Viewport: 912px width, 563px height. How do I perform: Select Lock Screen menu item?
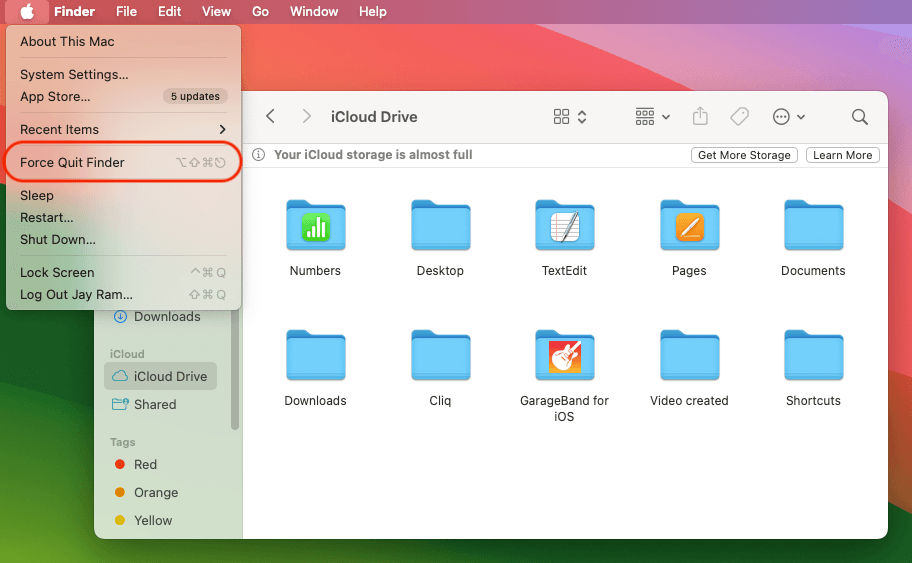pos(123,272)
